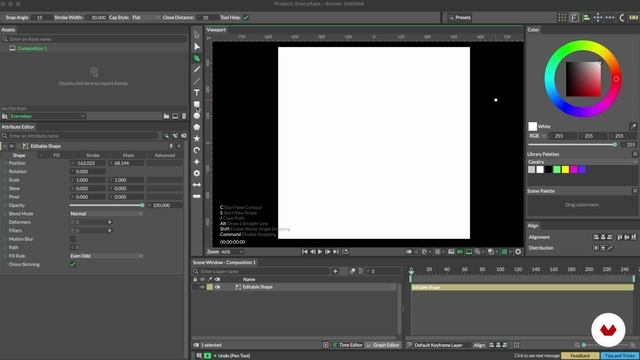Jump to the last frame
This screenshot has height=360, width=640.
point(336,252)
